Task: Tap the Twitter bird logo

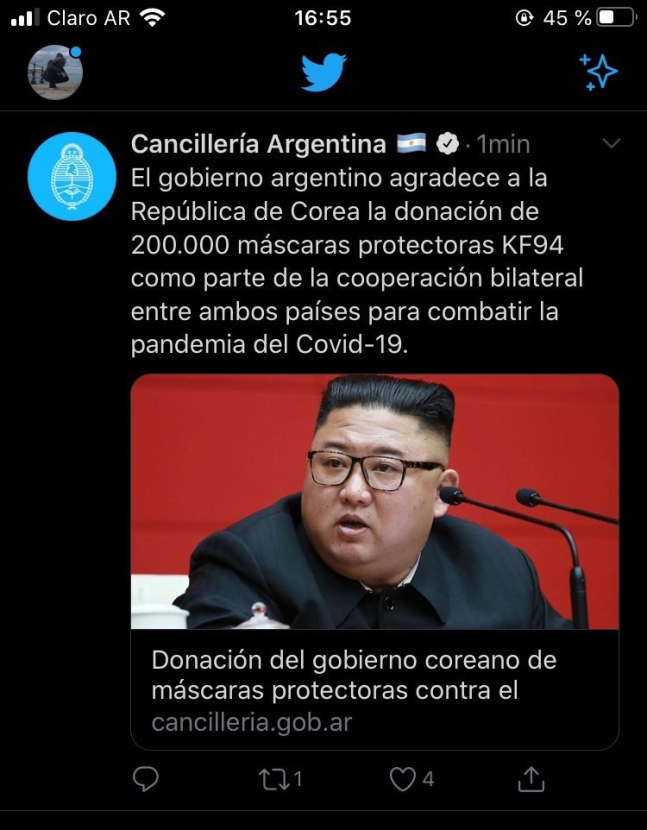Action: 324,72
